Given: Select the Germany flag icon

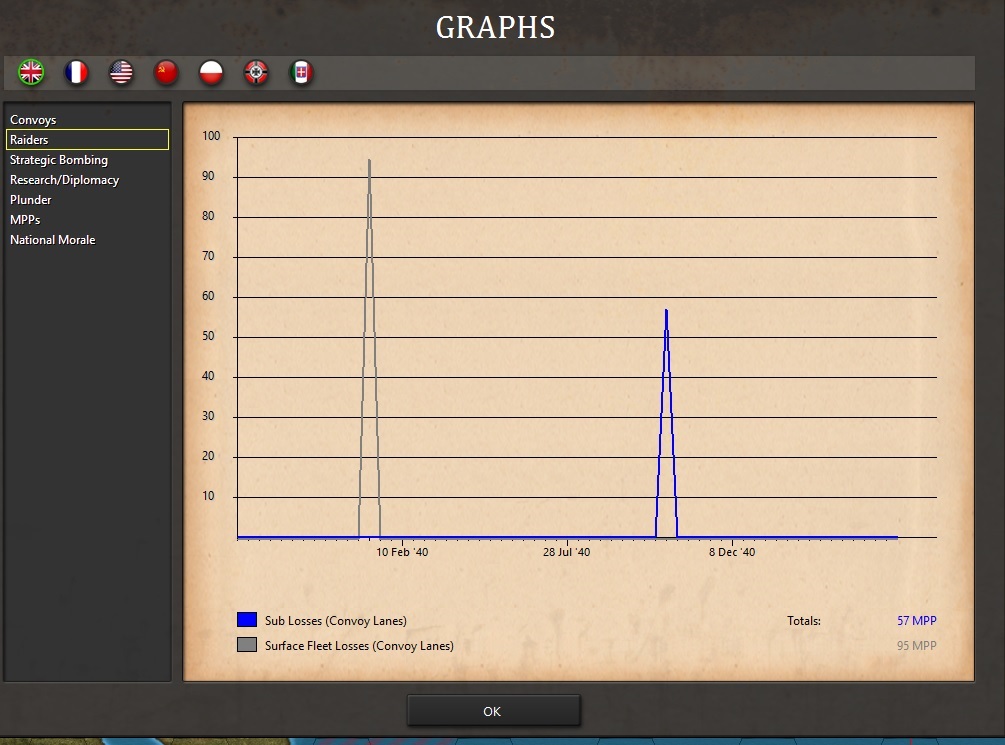Looking at the screenshot, I should tap(256, 72).
